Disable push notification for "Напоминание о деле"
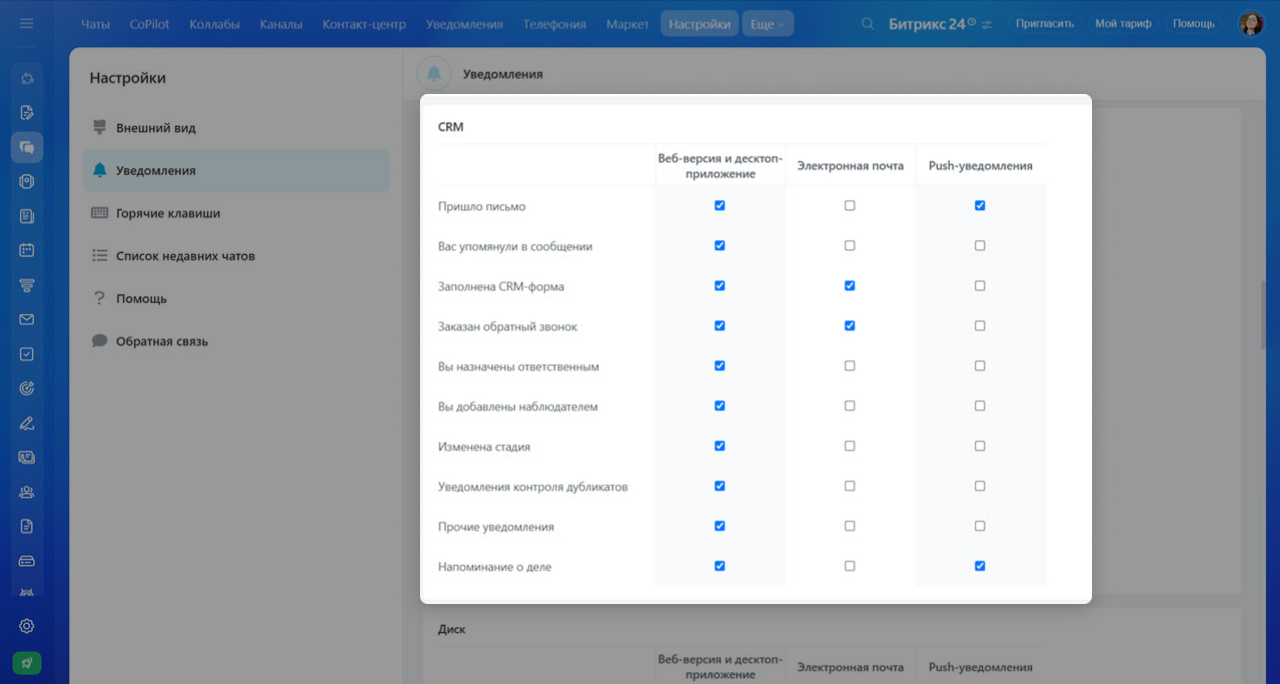1280x684 pixels. 980,566
